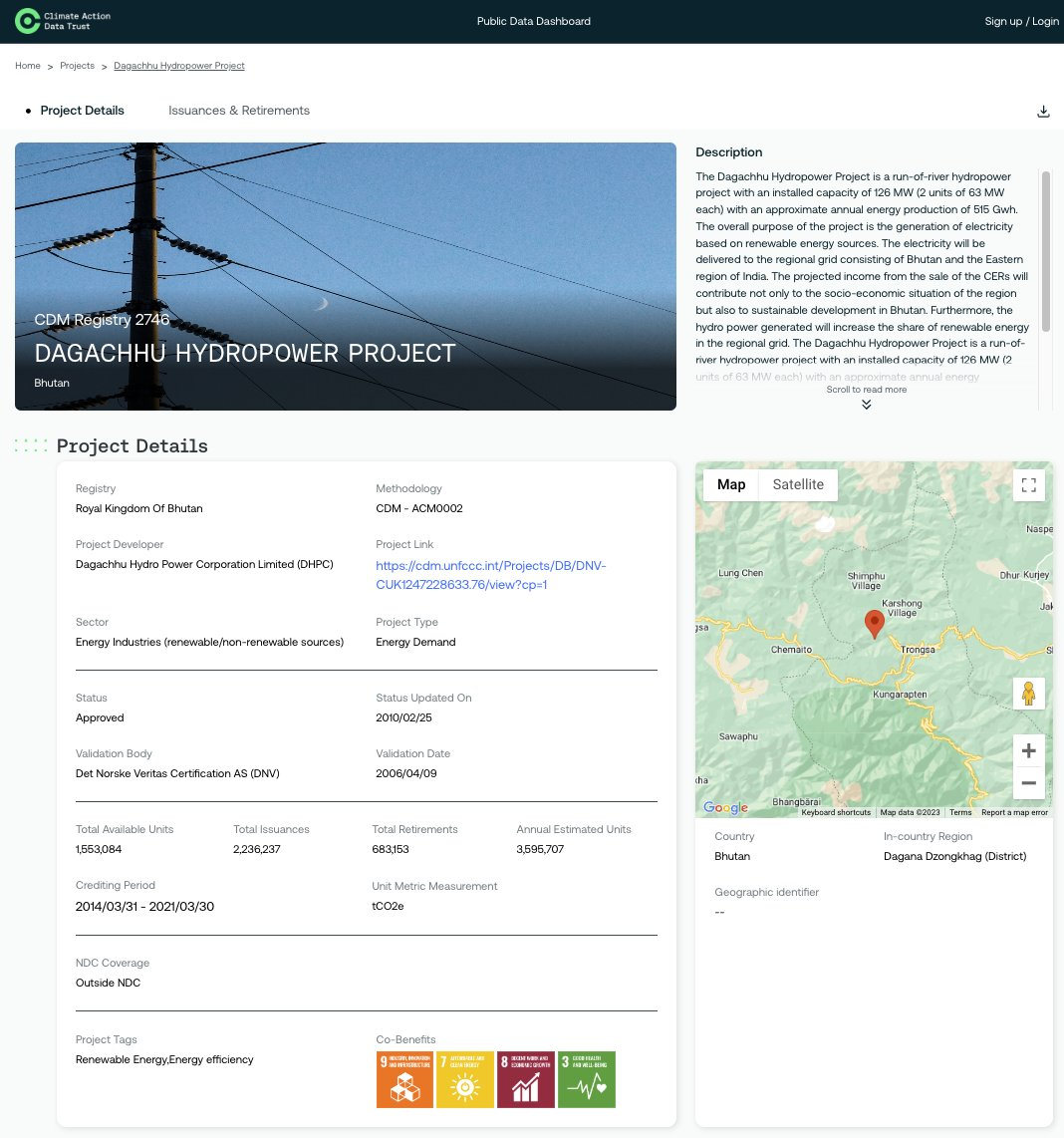This screenshot has width=1064, height=1138.
Task: Click the download report icon
Action: (x=1043, y=111)
